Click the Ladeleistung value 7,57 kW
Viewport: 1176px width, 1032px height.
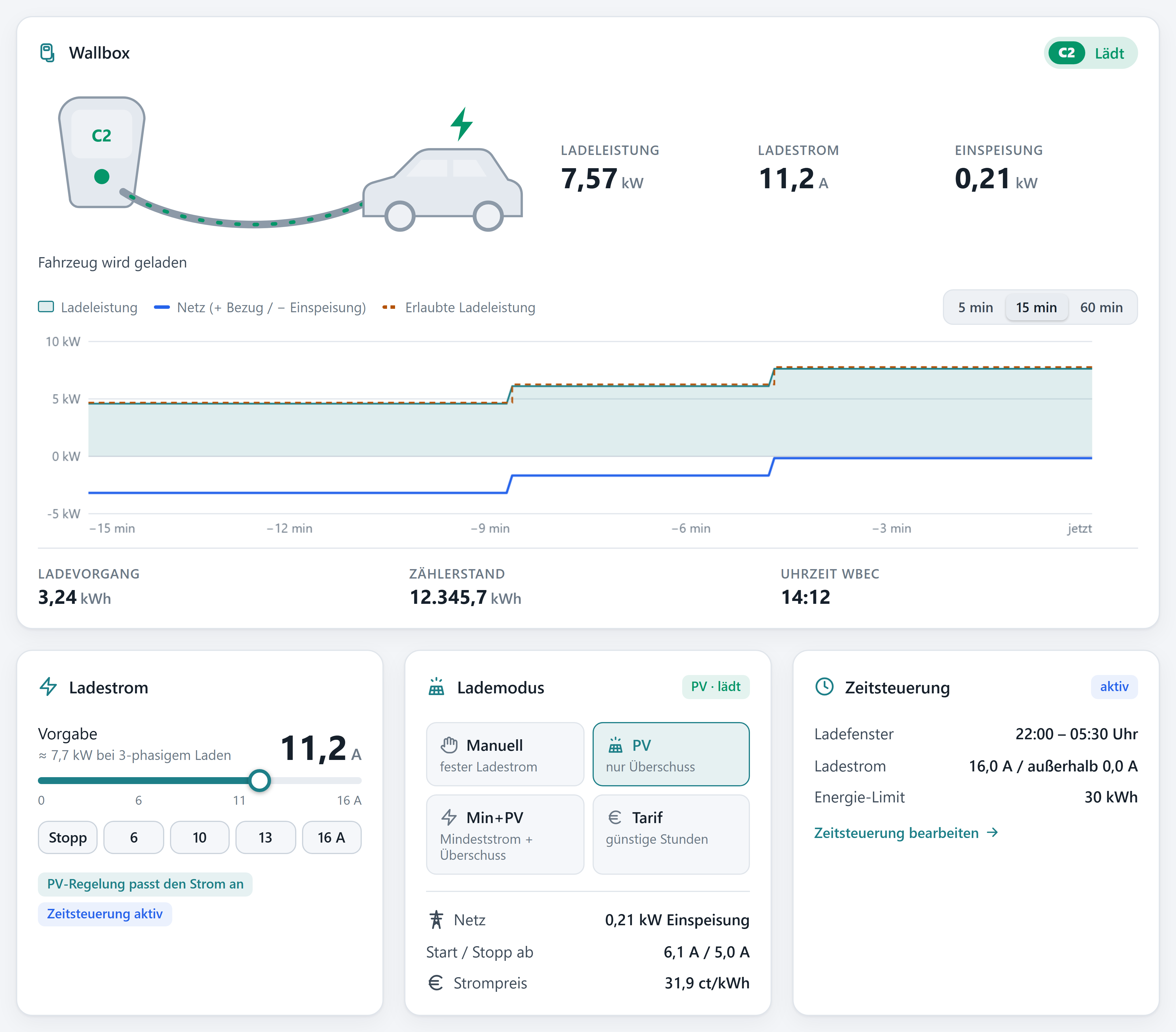click(x=602, y=178)
